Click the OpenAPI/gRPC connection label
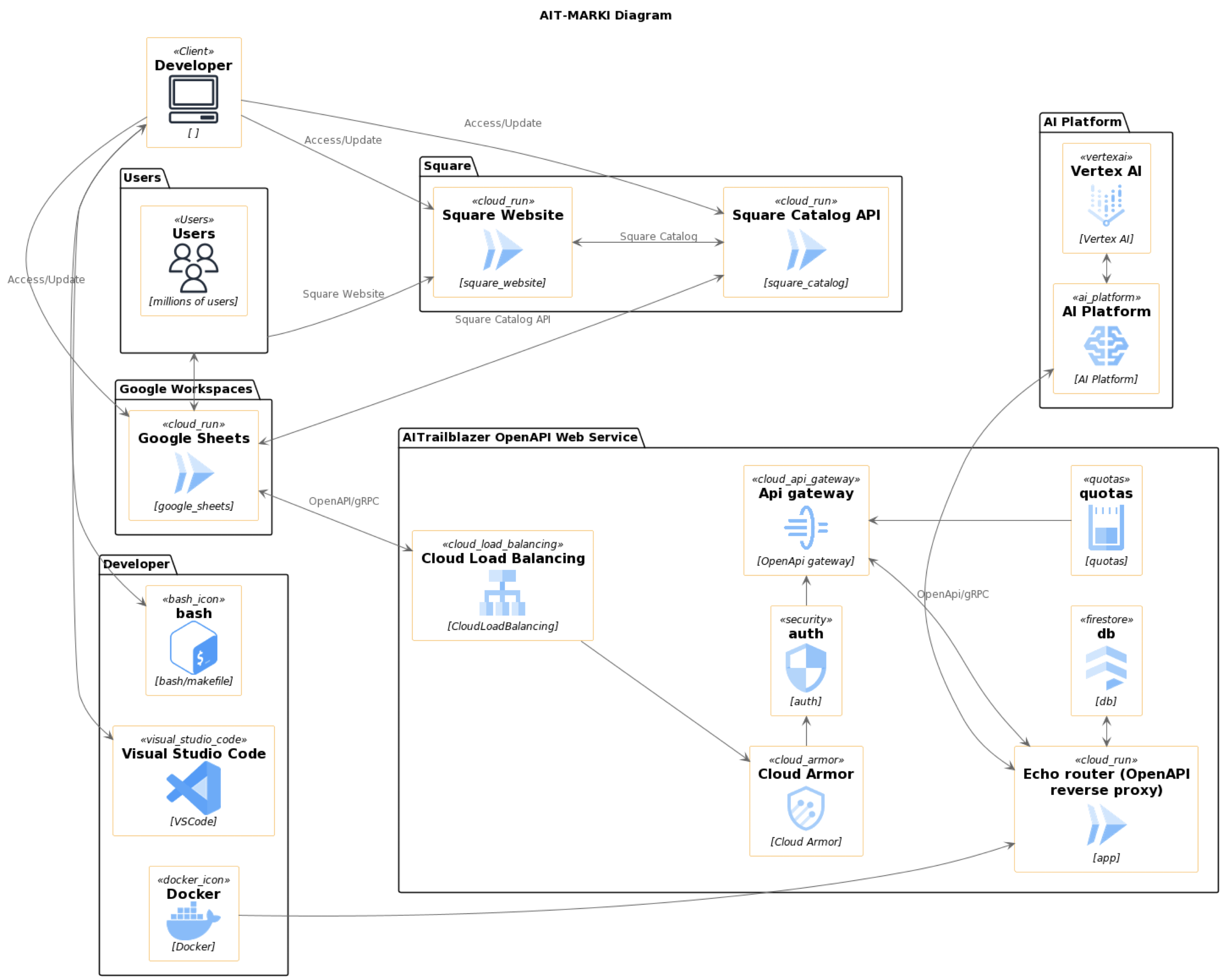This screenshot has width=1223, height=980. click(x=343, y=501)
